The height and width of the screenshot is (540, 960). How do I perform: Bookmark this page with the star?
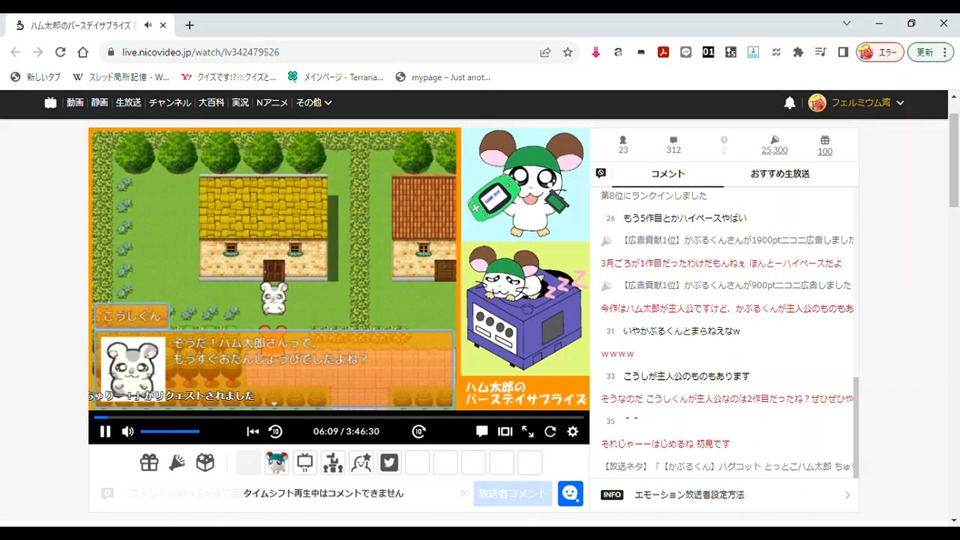tap(568, 53)
